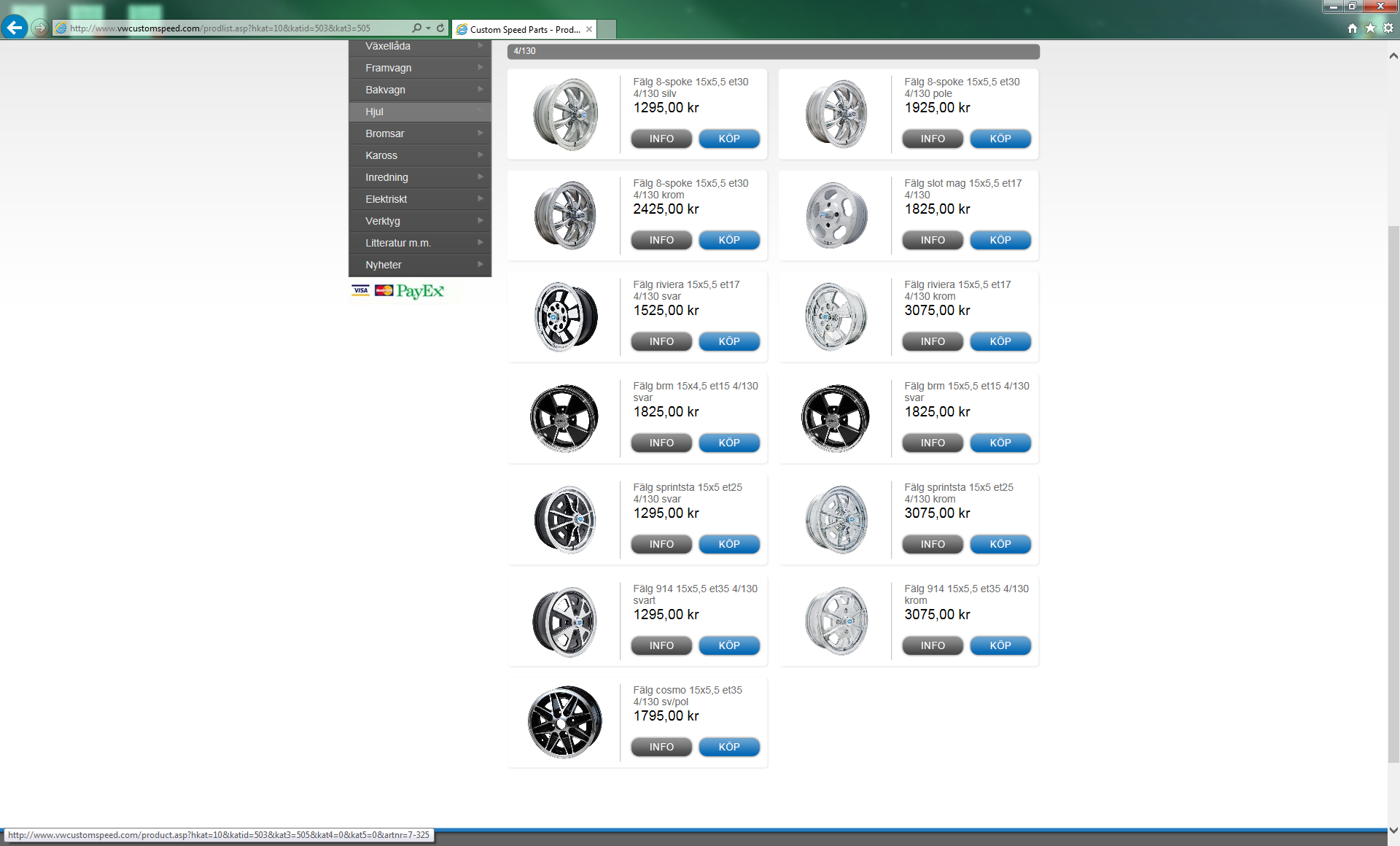
Task: Close the Custom Speed Parts tab
Action: (589, 29)
